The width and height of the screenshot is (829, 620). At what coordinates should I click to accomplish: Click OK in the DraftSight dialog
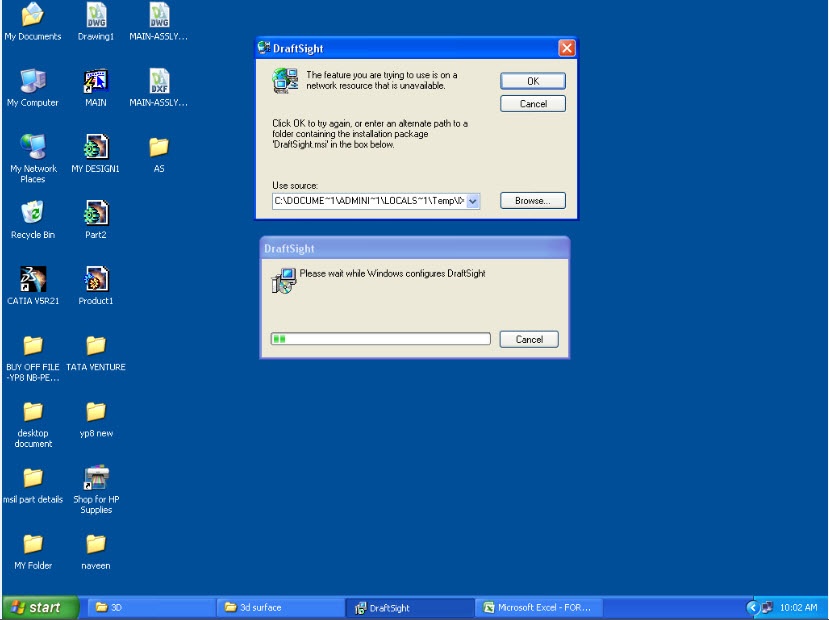click(533, 81)
